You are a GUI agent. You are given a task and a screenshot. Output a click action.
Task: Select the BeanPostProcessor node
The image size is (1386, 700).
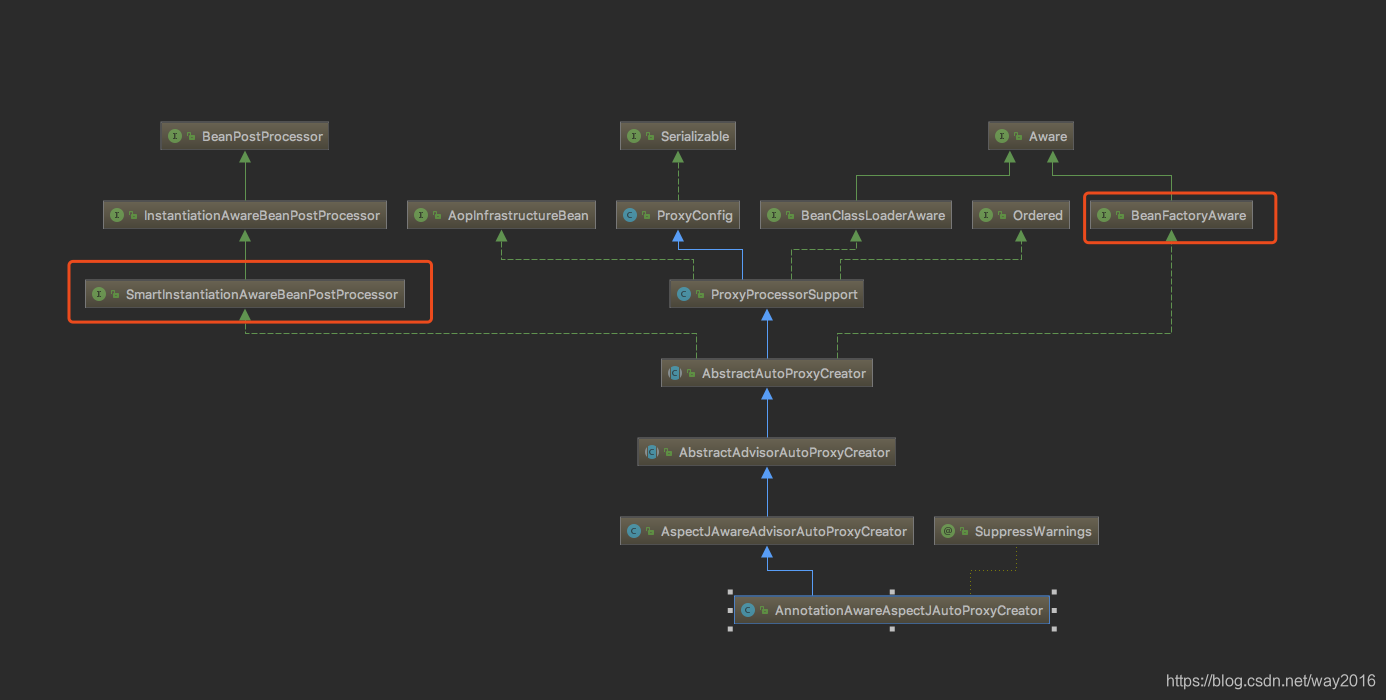(245, 136)
